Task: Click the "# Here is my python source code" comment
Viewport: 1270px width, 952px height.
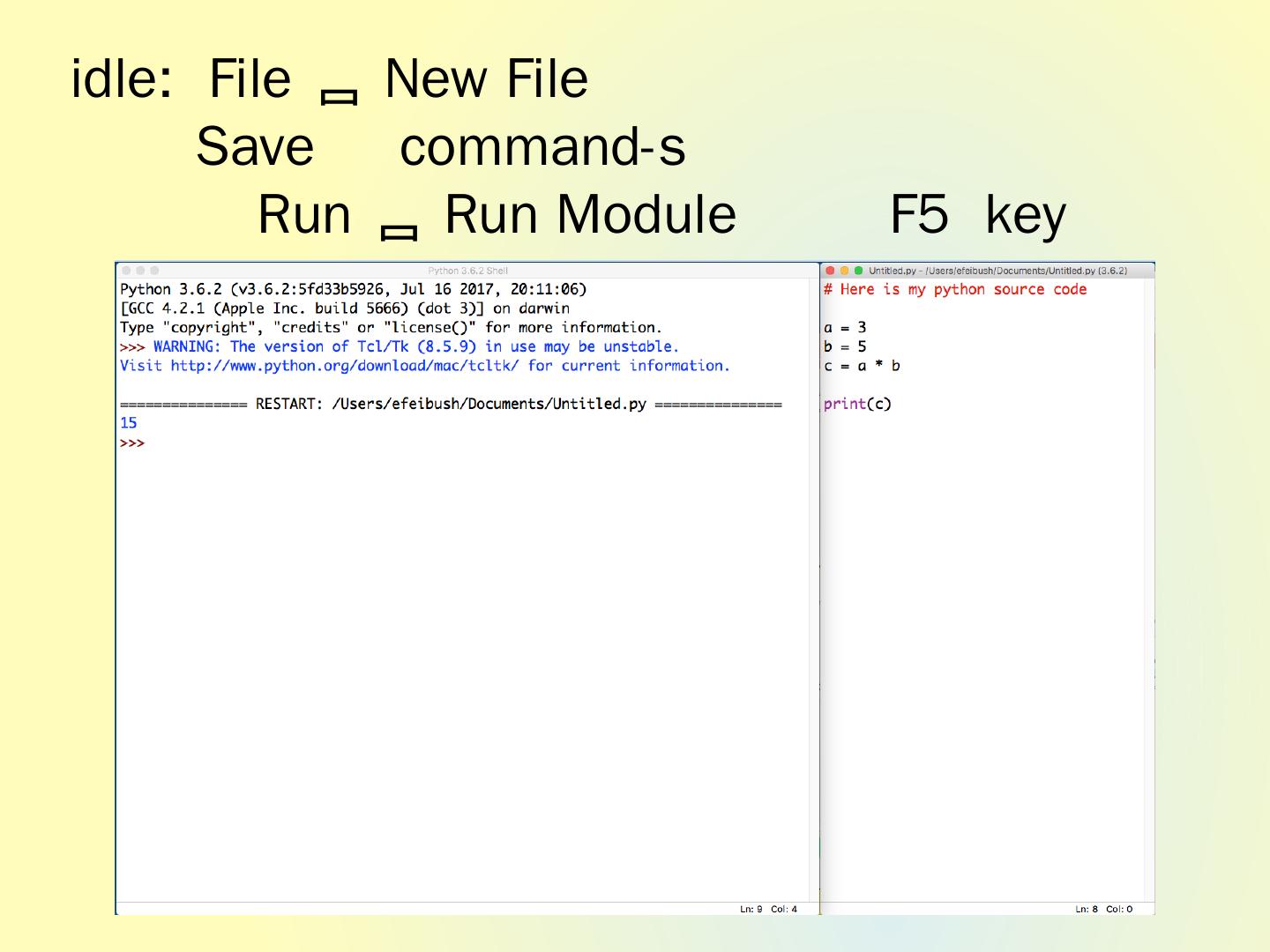Action: point(955,289)
